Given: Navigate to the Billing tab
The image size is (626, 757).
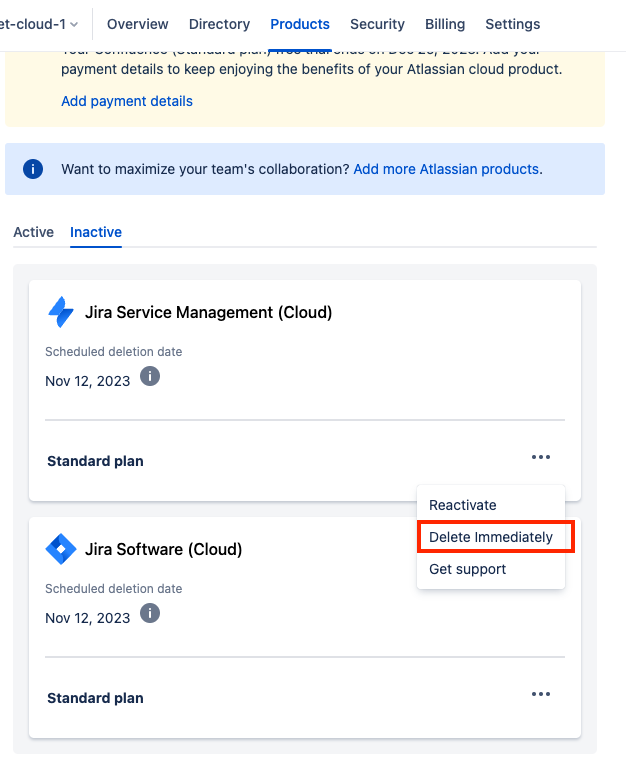Looking at the screenshot, I should (x=445, y=24).
